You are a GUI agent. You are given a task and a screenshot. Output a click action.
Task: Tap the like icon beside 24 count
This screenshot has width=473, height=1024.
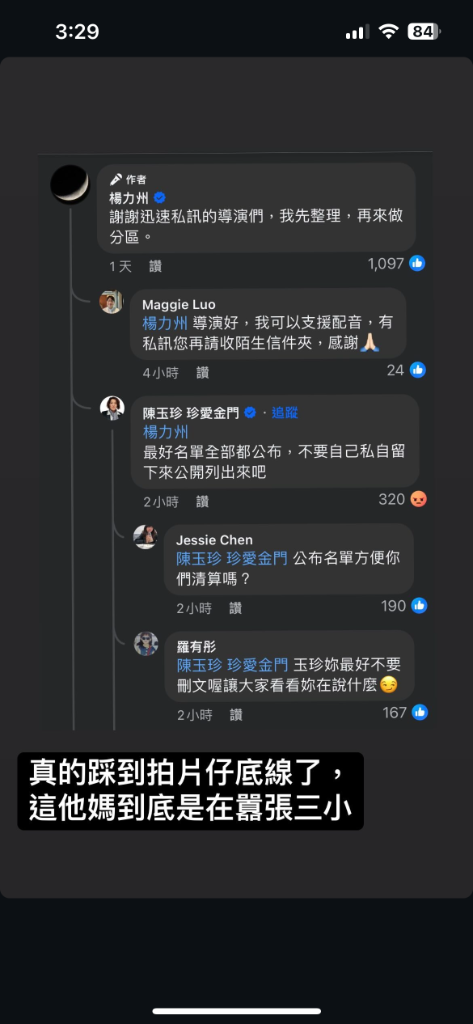coord(417,370)
